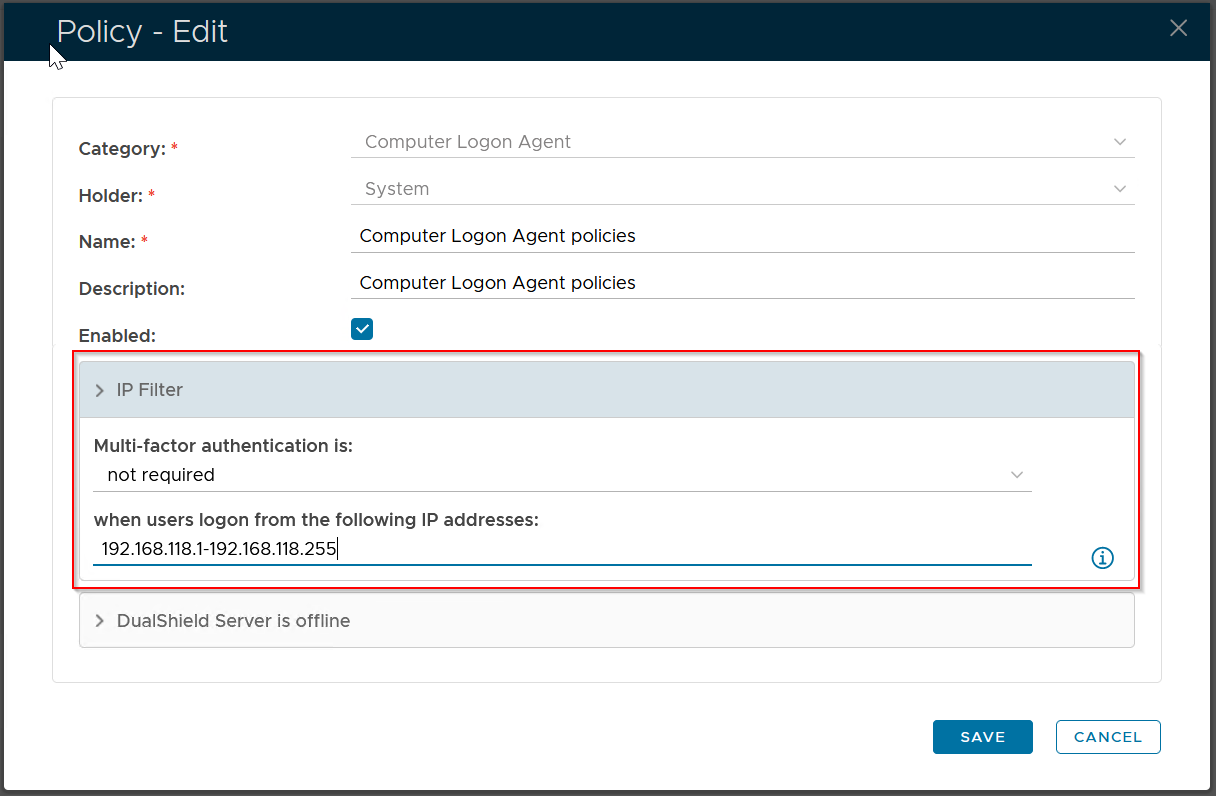Click the Policy - Edit dialog title
Image resolution: width=1216 pixels, height=796 pixels.
point(142,31)
